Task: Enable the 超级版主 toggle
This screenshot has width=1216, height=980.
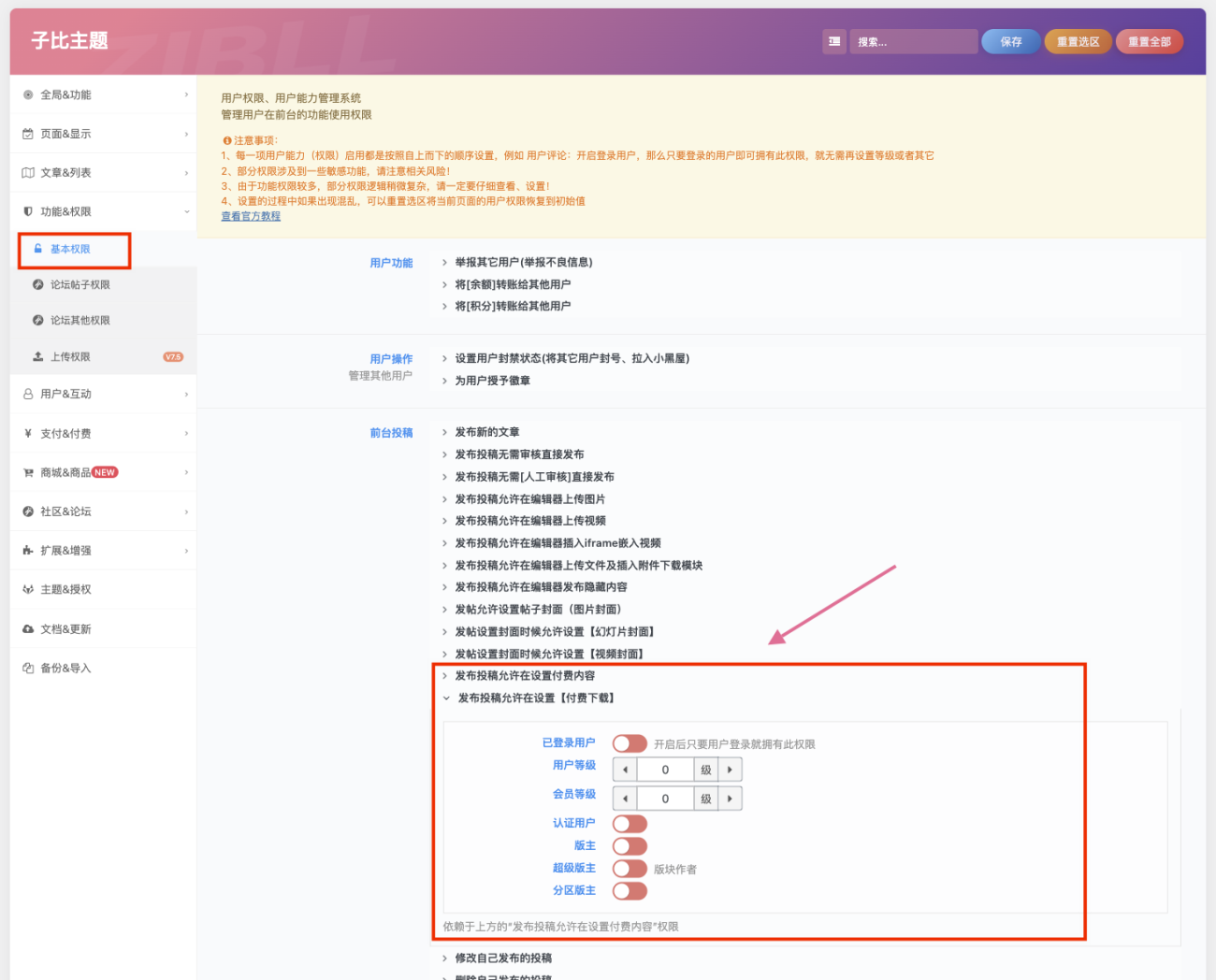Action: click(630, 868)
